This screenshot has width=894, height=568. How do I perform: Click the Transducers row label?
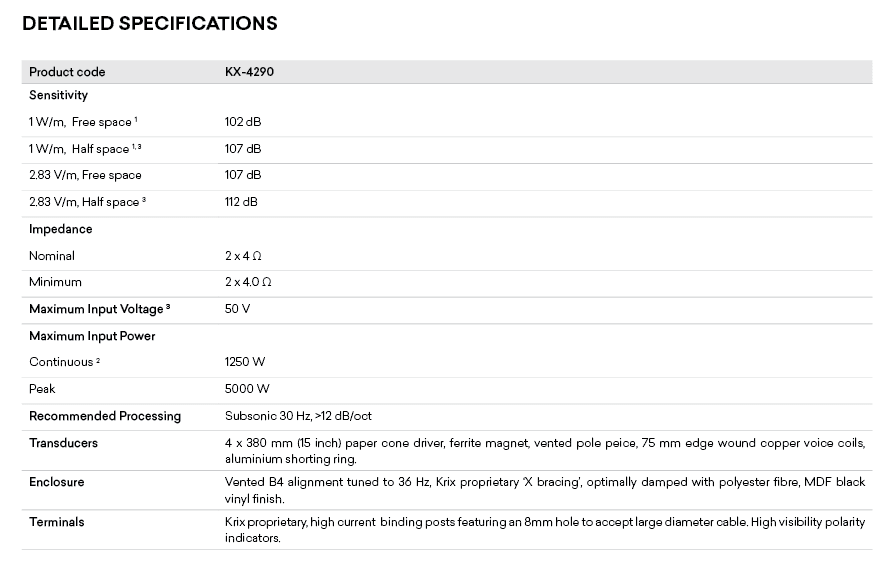[x=63, y=443]
